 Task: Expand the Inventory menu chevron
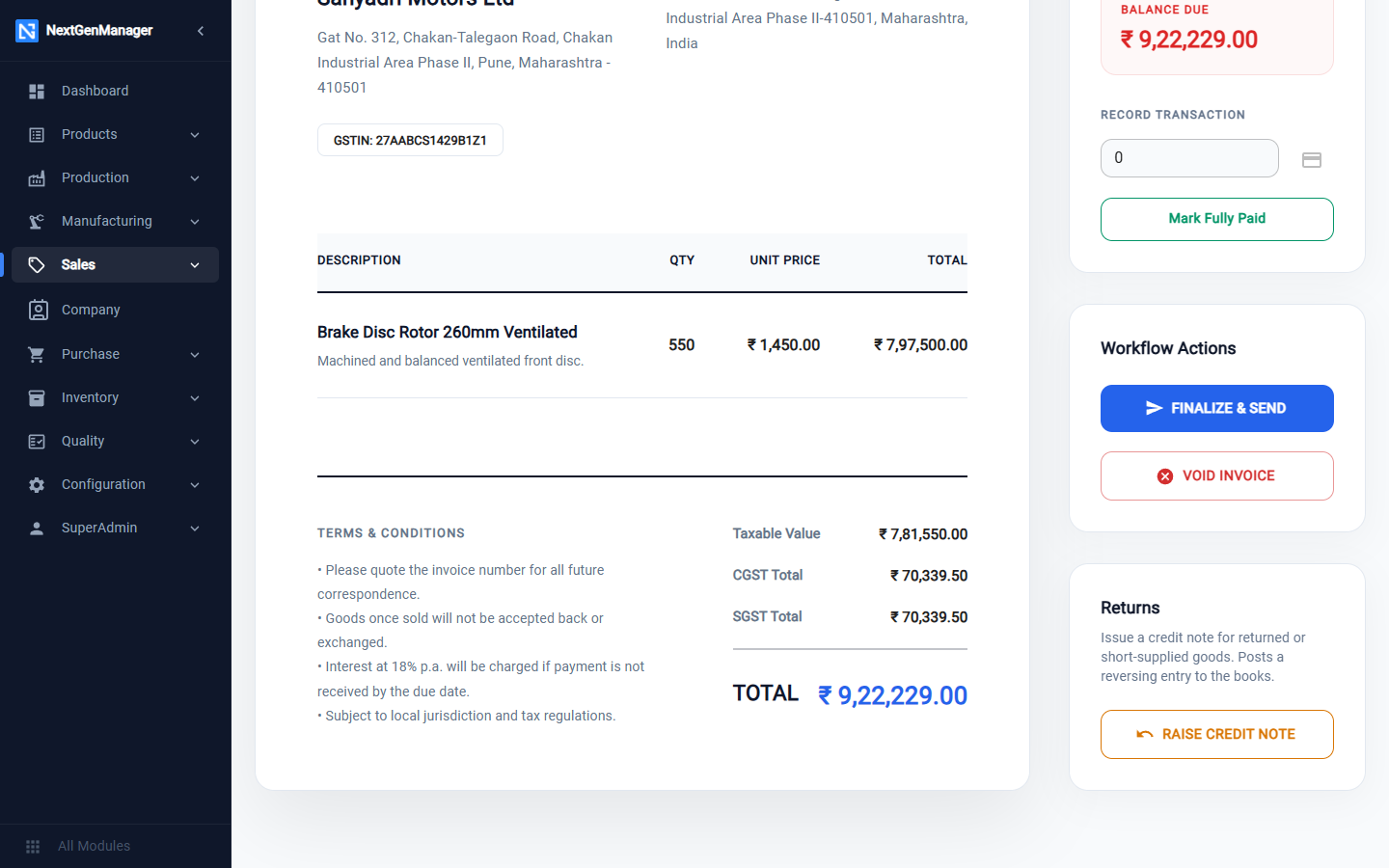coord(195,397)
